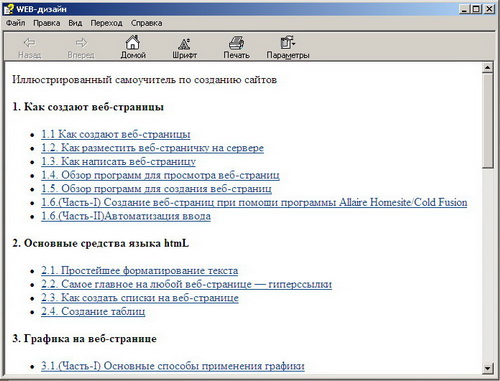Open link 1.1 Как создают веб-страницы
This screenshot has height=381, width=500.
click(x=116, y=134)
